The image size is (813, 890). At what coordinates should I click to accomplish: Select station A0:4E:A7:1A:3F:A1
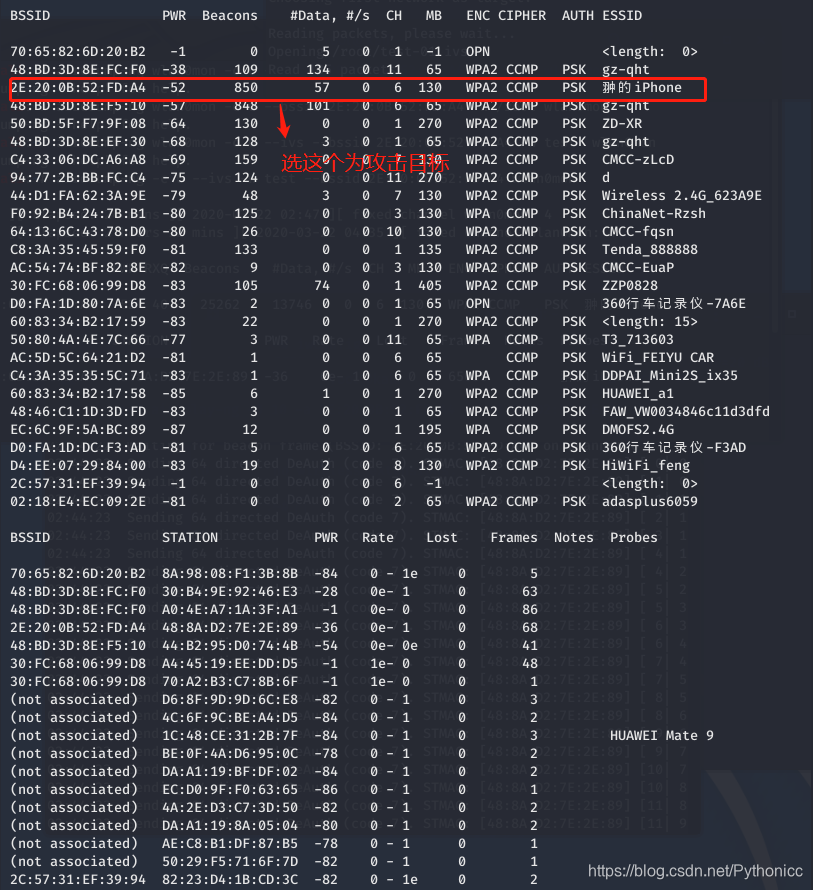(229, 610)
